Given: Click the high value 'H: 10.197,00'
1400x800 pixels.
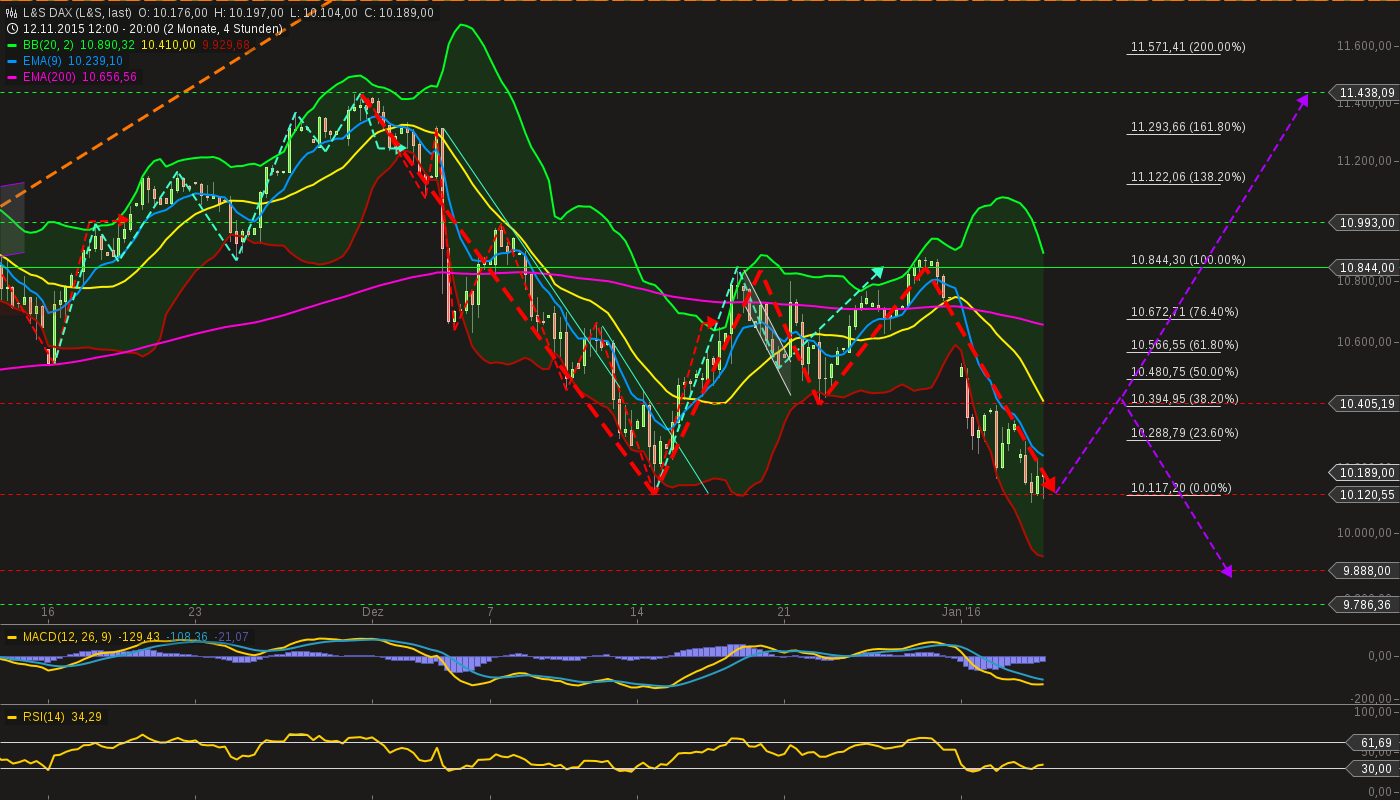Looking at the screenshot, I should point(248,13).
